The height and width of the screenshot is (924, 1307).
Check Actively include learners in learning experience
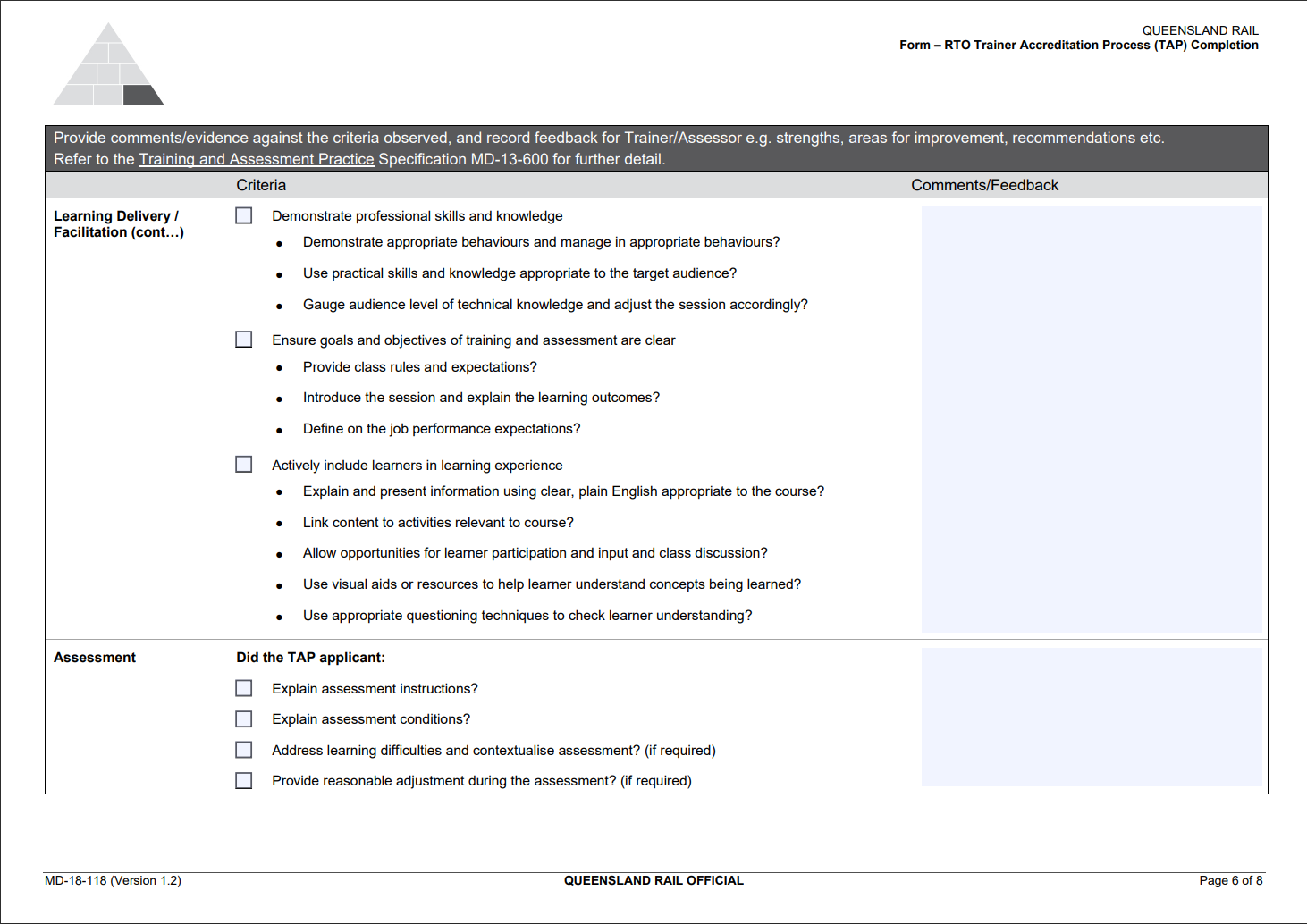tap(244, 465)
